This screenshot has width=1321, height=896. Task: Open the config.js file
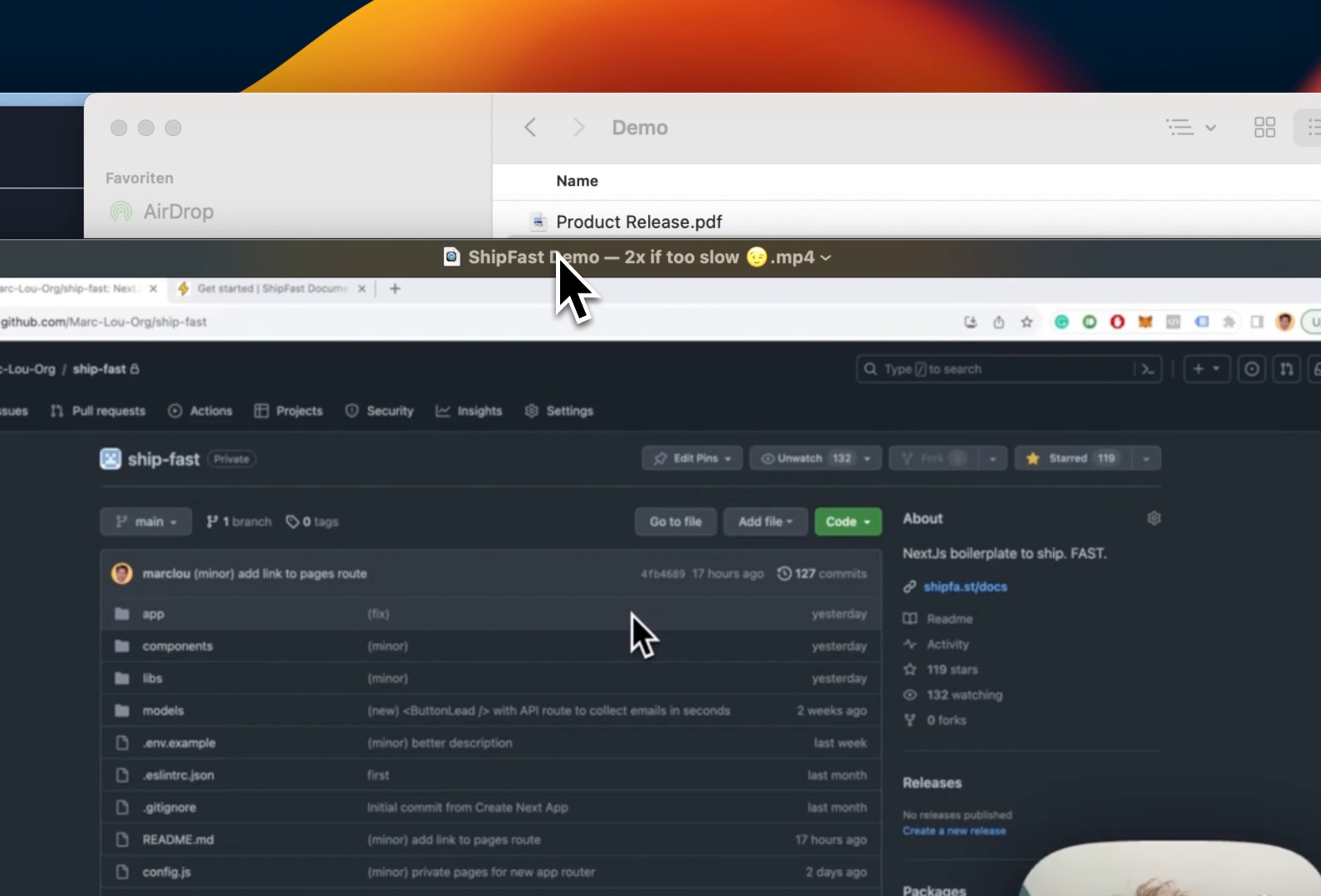[166, 872]
